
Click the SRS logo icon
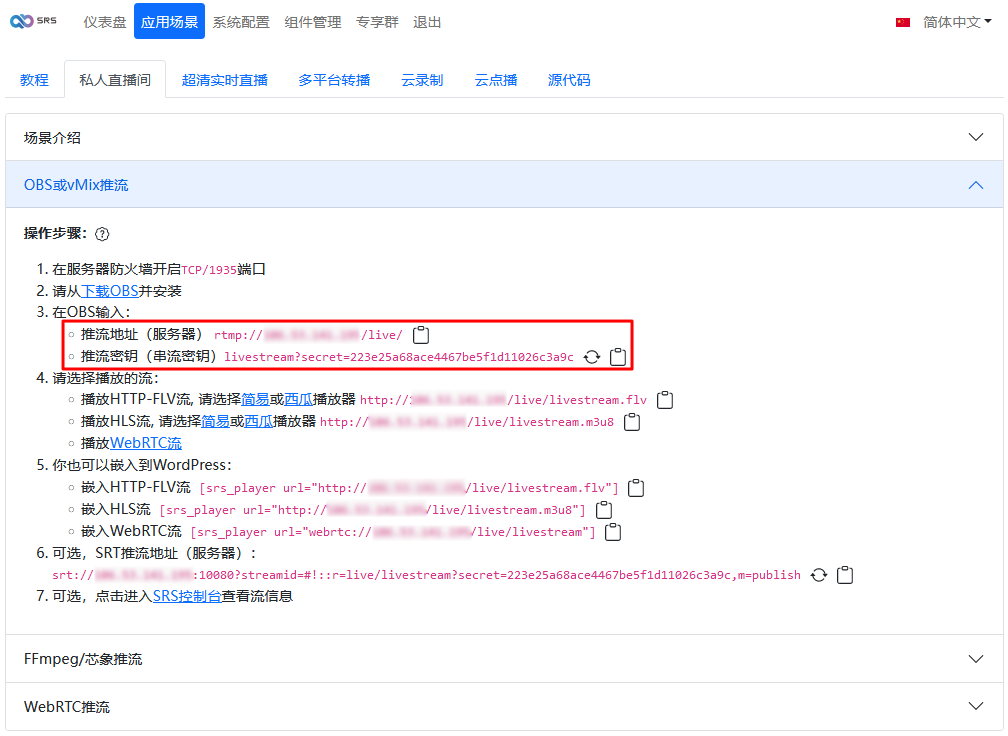33,21
